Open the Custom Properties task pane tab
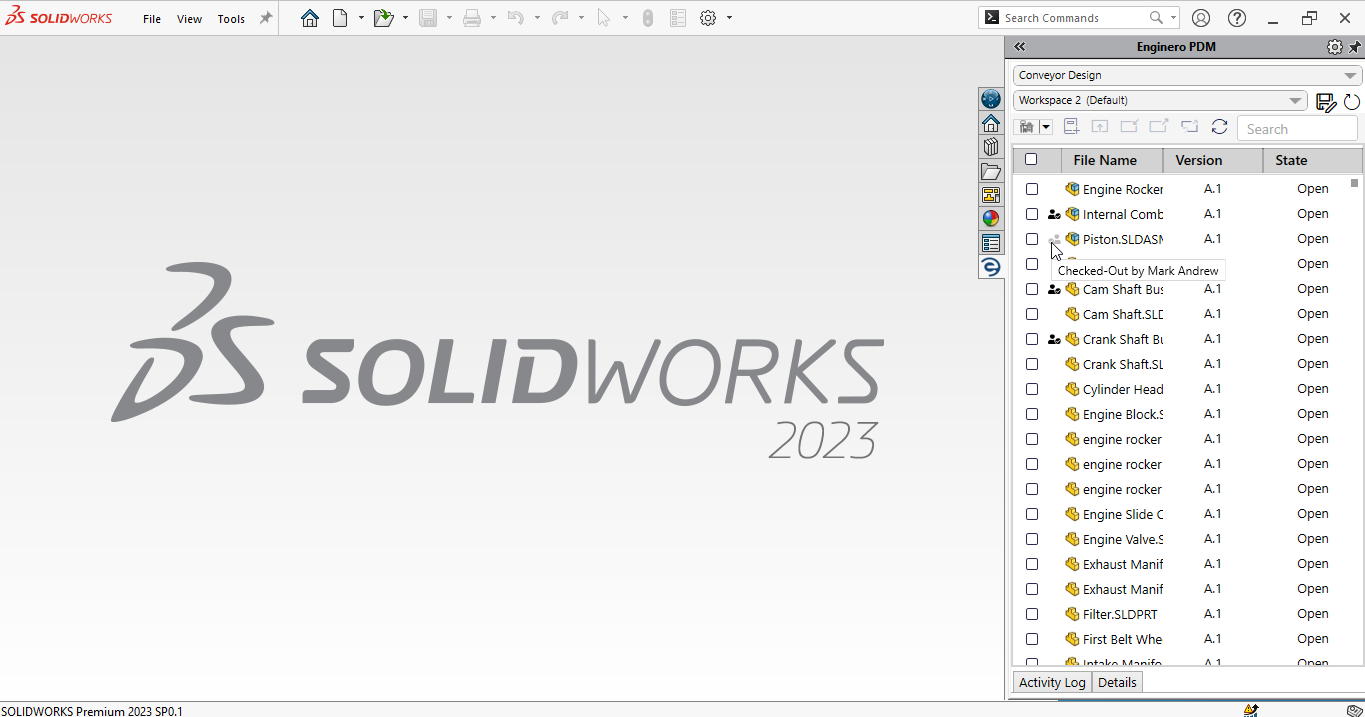The height and width of the screenshot is (717, 1365). point(991,243)
